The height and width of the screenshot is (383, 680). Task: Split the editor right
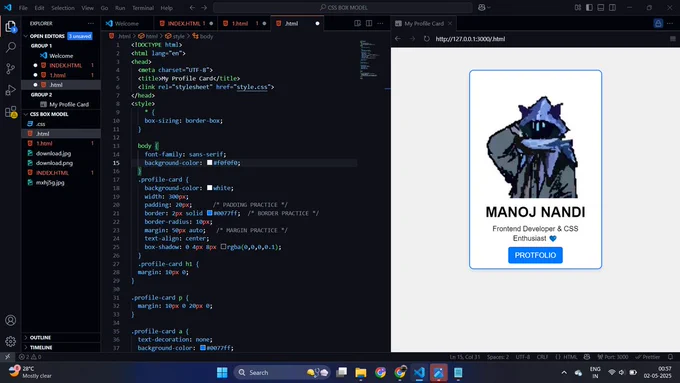click(x=369, y=23)
